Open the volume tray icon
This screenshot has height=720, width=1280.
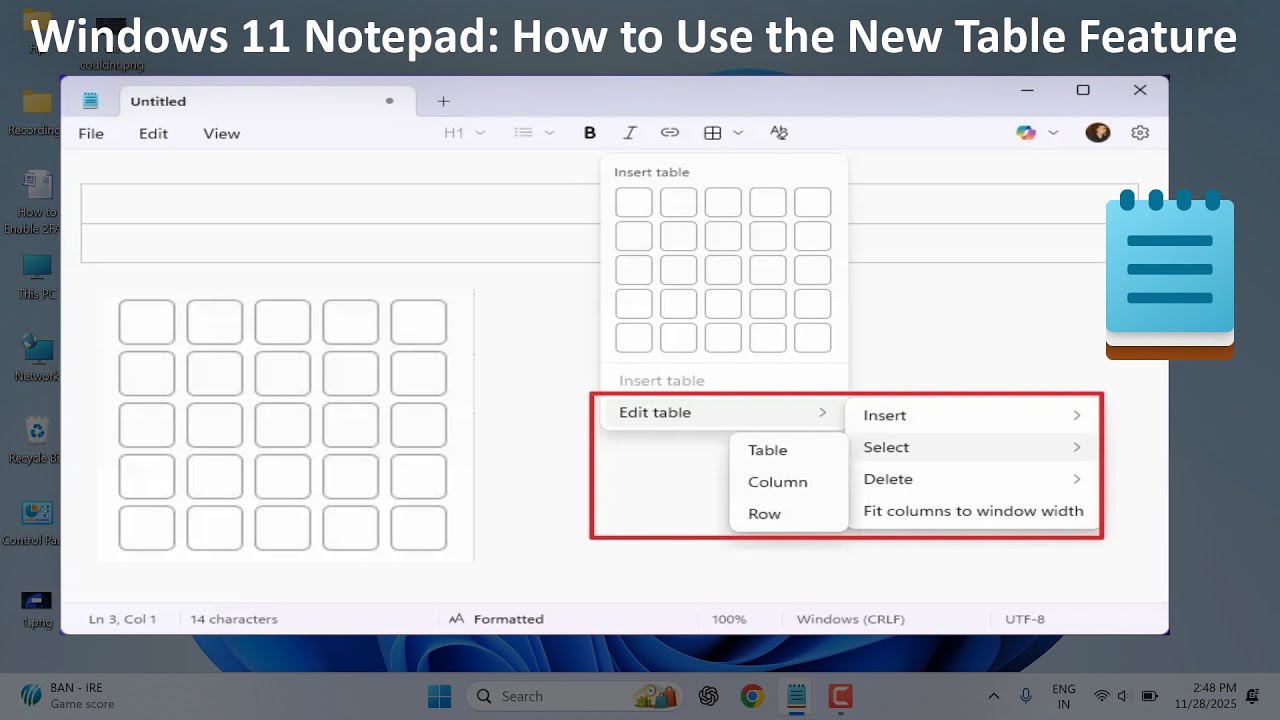coord(1123,696)
